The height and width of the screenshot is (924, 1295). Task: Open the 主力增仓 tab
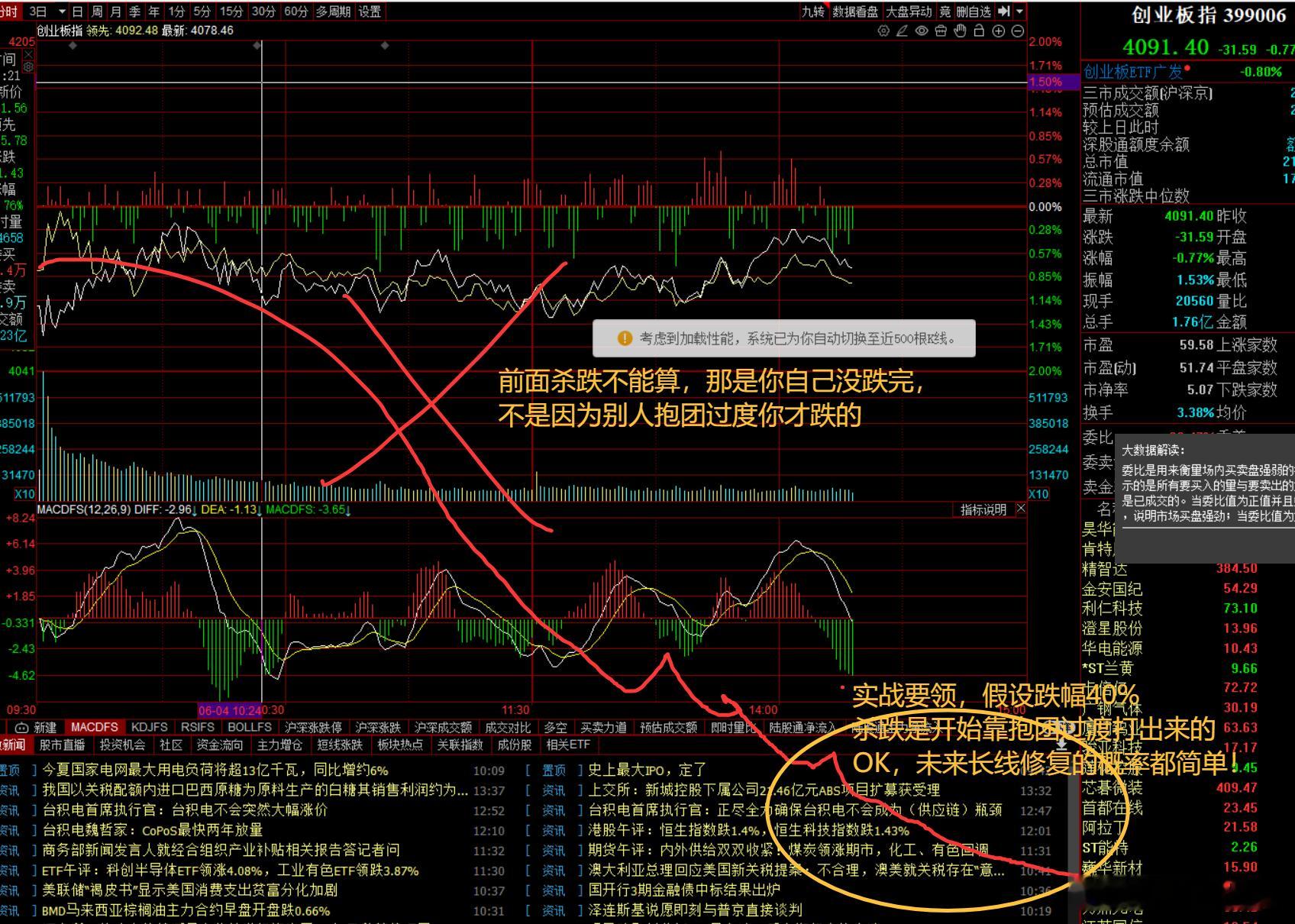point(279,745)
